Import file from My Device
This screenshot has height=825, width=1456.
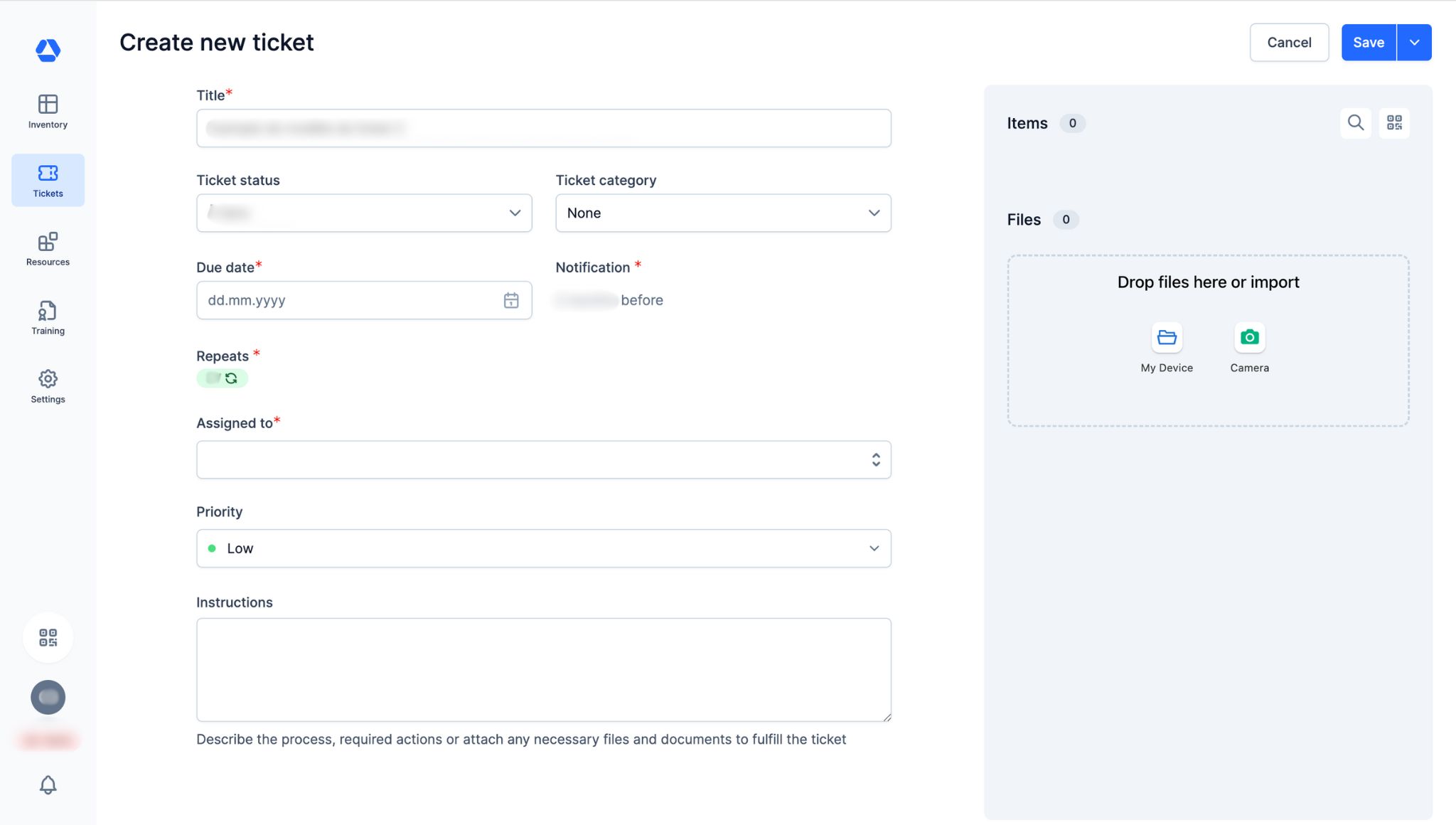(1167, 338)
